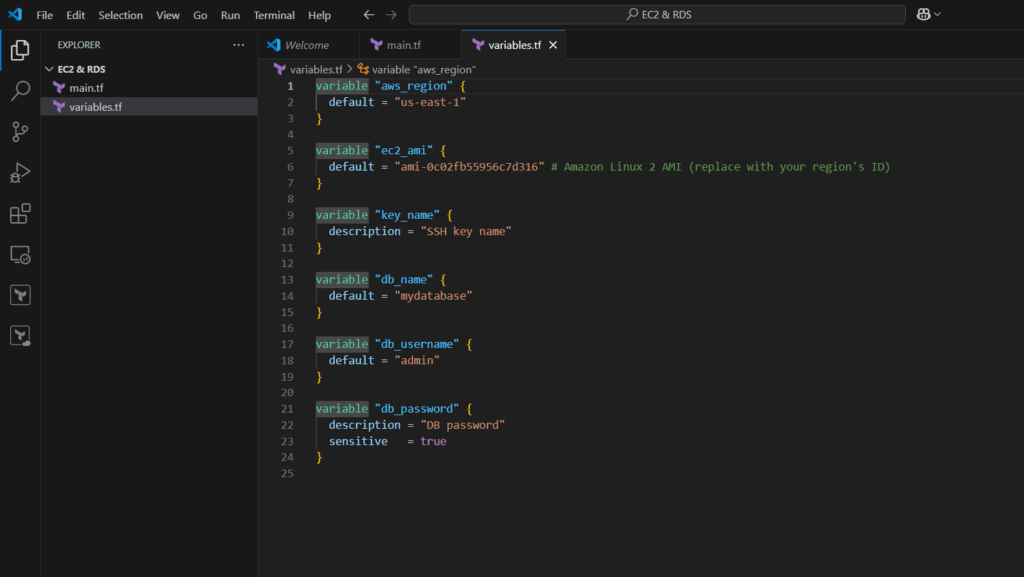Click the Explorer More Actions ellipsis
Image resolution: width=1024 pixels, height=577 pixels.
238,45
